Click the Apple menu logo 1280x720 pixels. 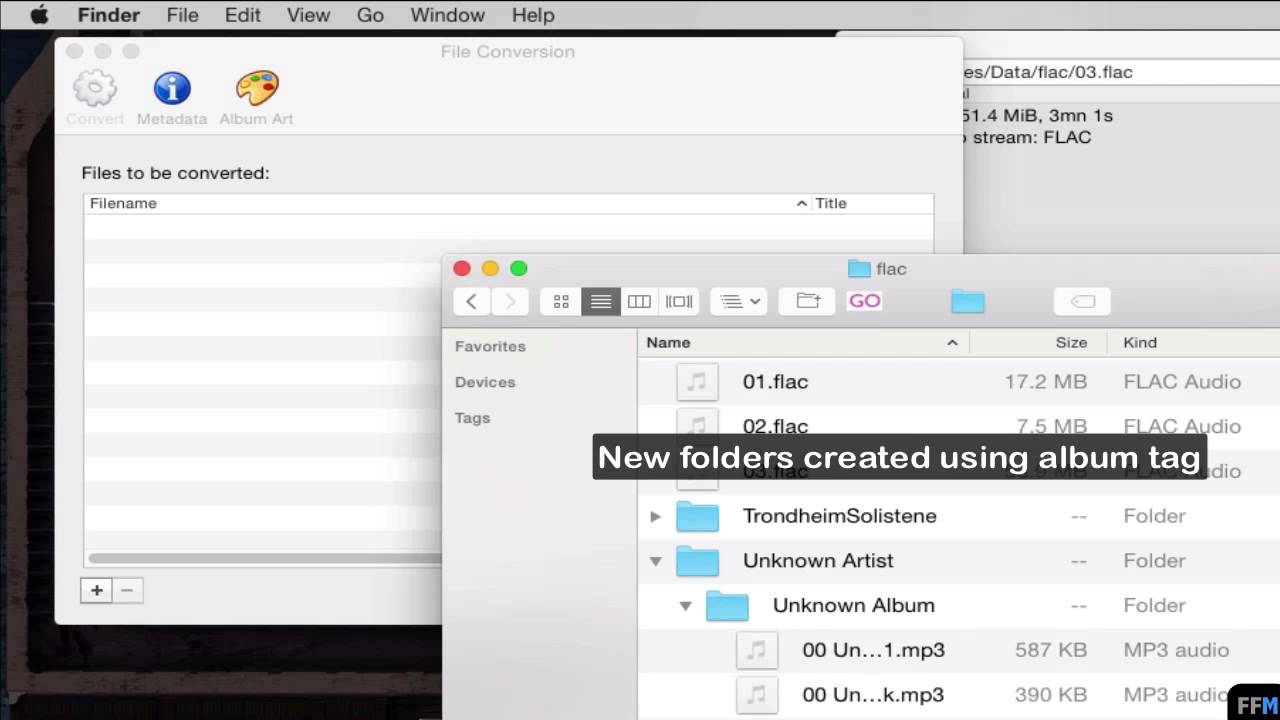(38, 15)
